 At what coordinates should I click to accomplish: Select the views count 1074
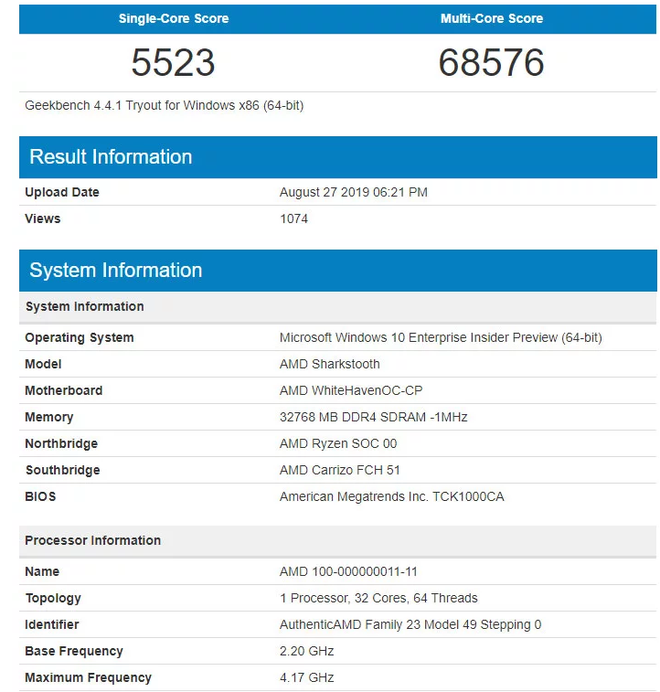point(294,218)
